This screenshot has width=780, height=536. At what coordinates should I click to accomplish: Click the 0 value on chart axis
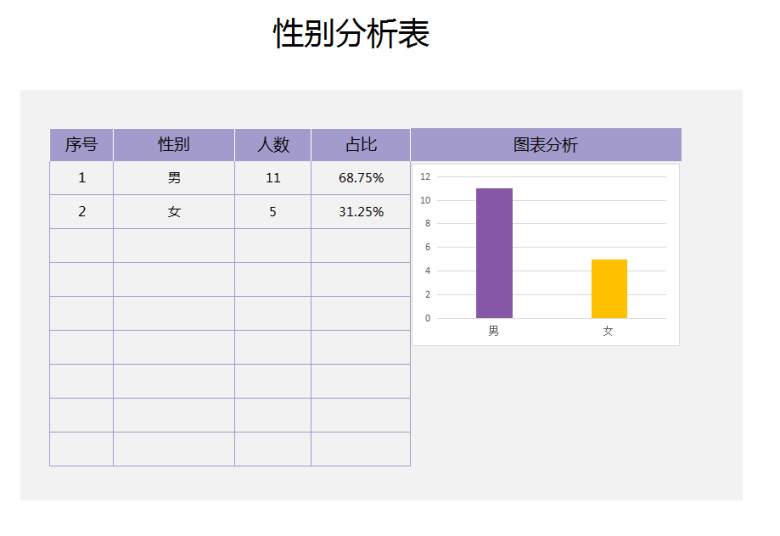(427, 318)
